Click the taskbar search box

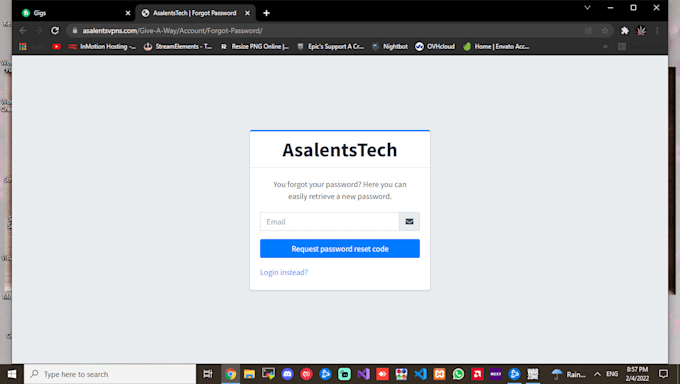click(x=110, y=374)
